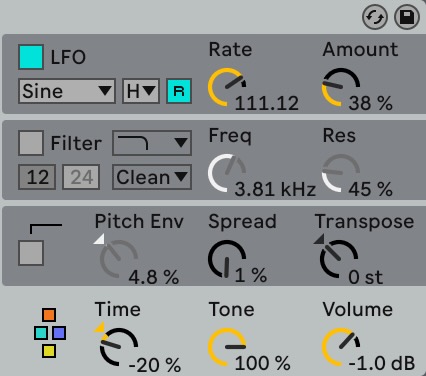Select the 12 dB filter slope button
Screen dimensions: 426x376
click(x=37, y=177)
